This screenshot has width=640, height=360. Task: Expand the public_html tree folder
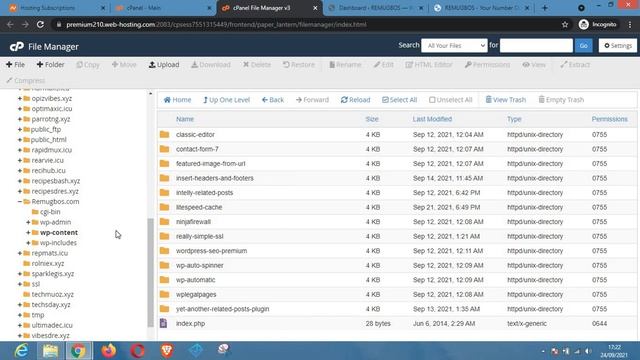(20, 140)
